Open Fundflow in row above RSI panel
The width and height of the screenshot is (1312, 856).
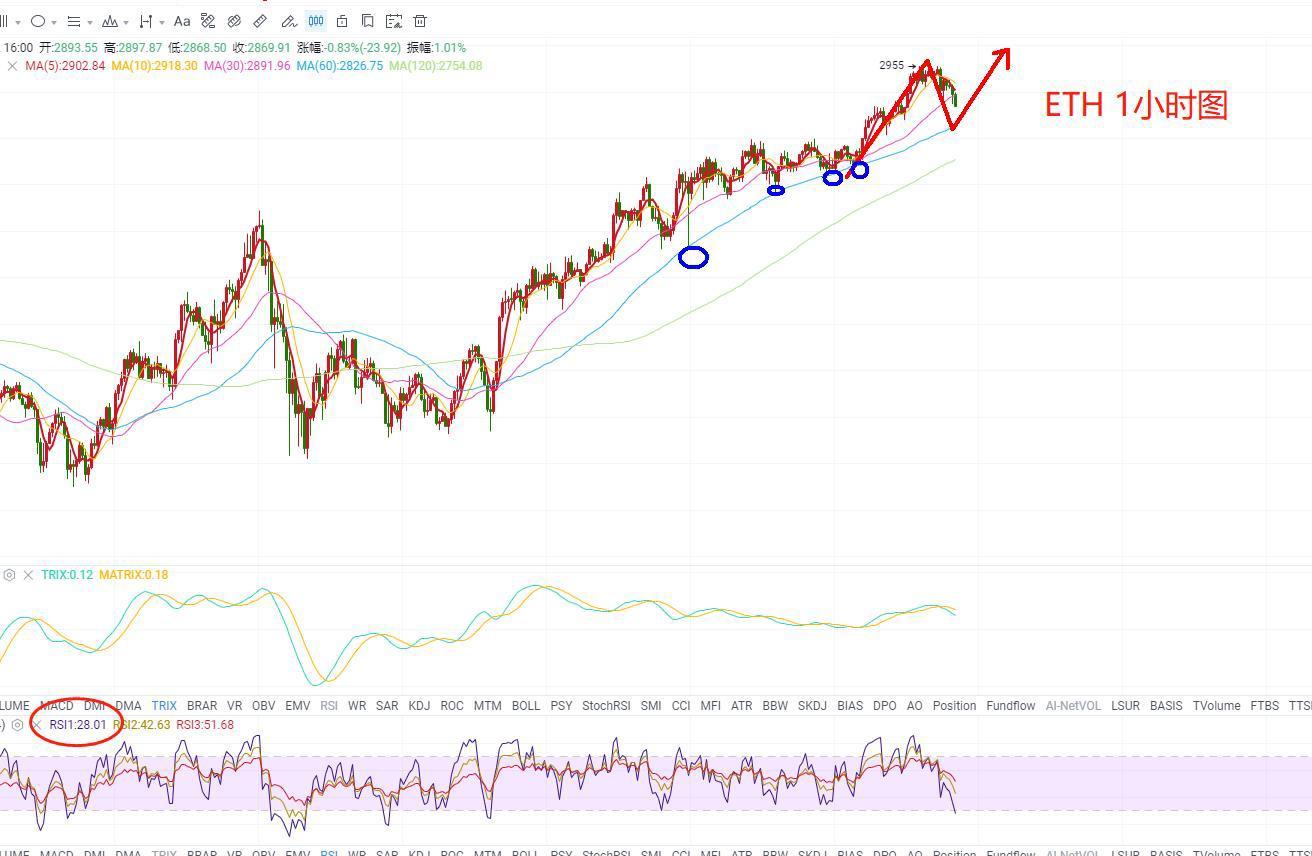[1010, 706]
